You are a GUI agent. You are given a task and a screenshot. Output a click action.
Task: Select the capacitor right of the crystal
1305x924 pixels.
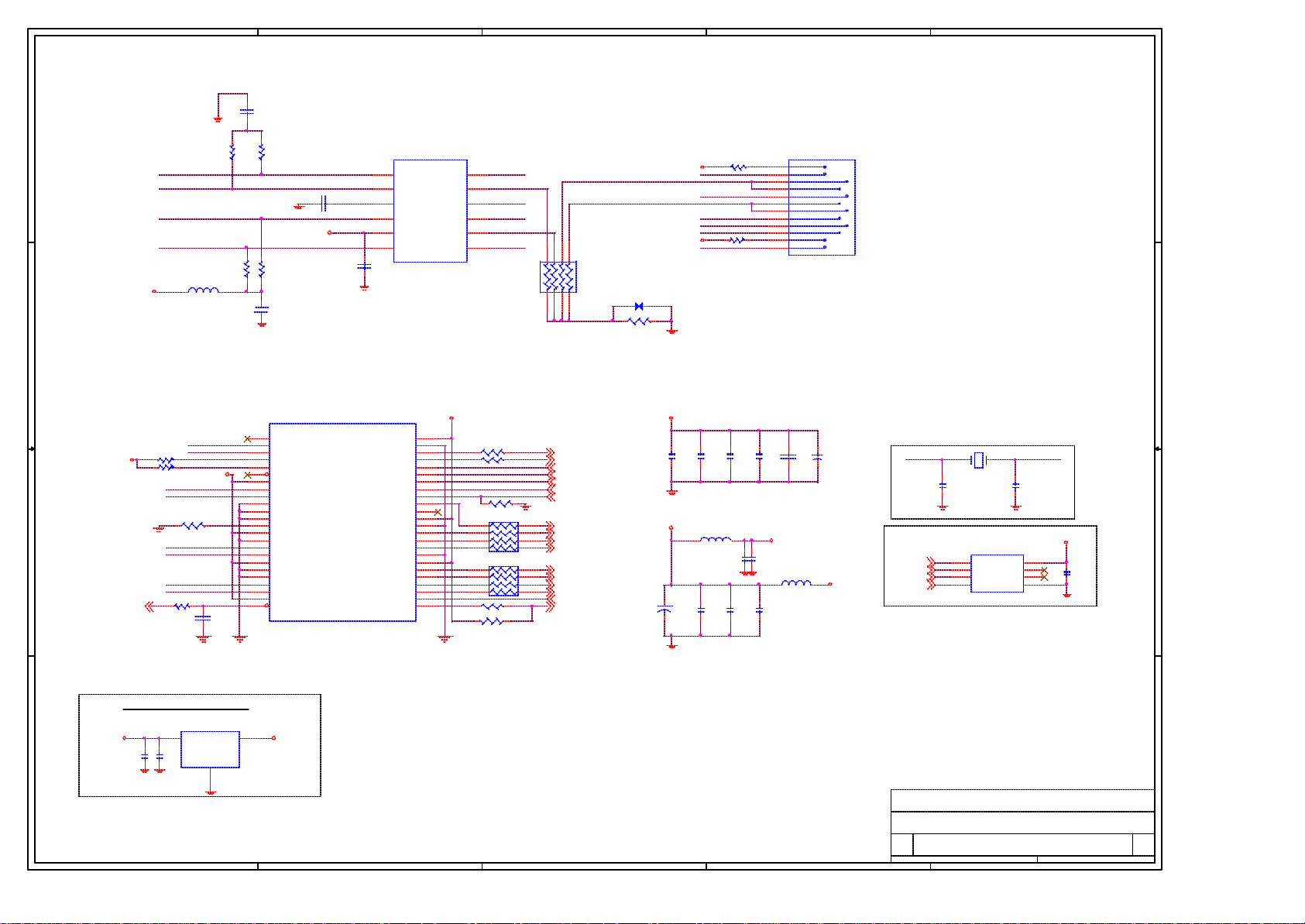click(1015, 485)
